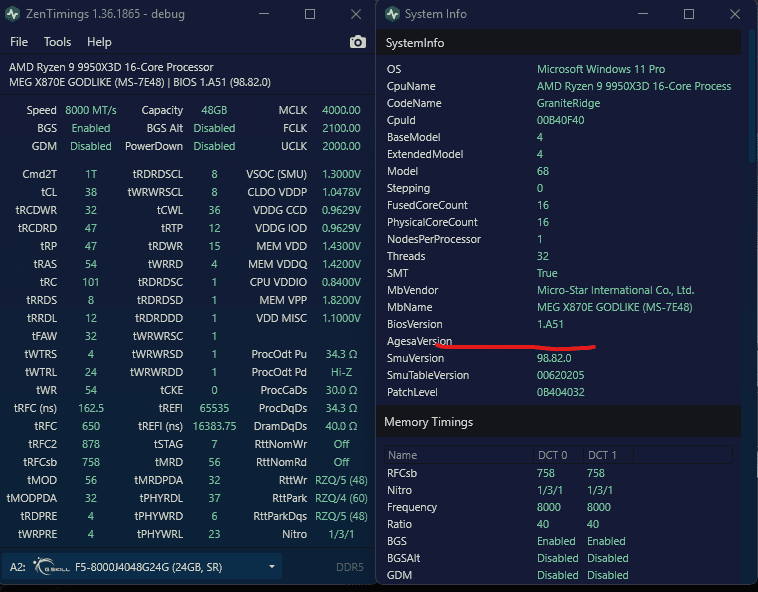The height and width of the screenshot is (592, 758).
Task: Click the RttPark value RZQ/4 (60)
Action: (x=341, y=498)
